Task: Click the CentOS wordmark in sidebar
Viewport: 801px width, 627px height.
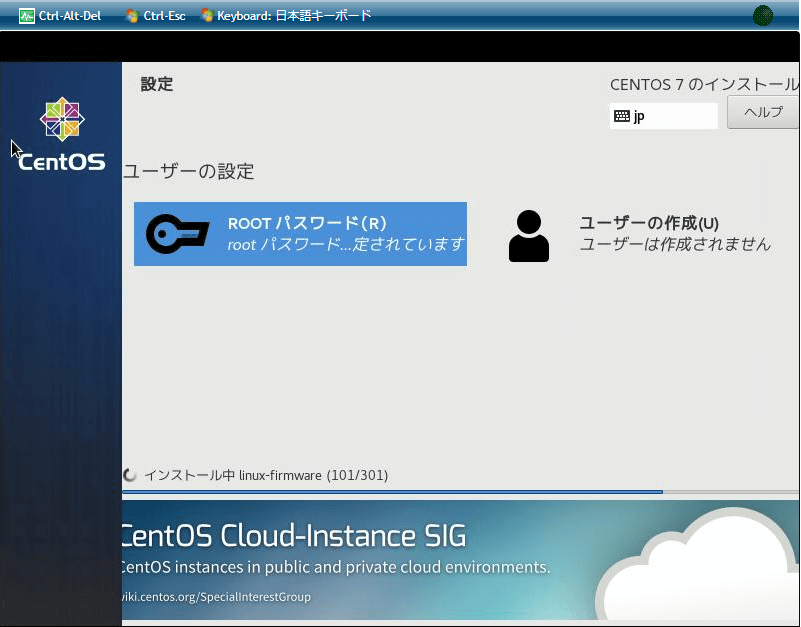Action: coord(61,162)
